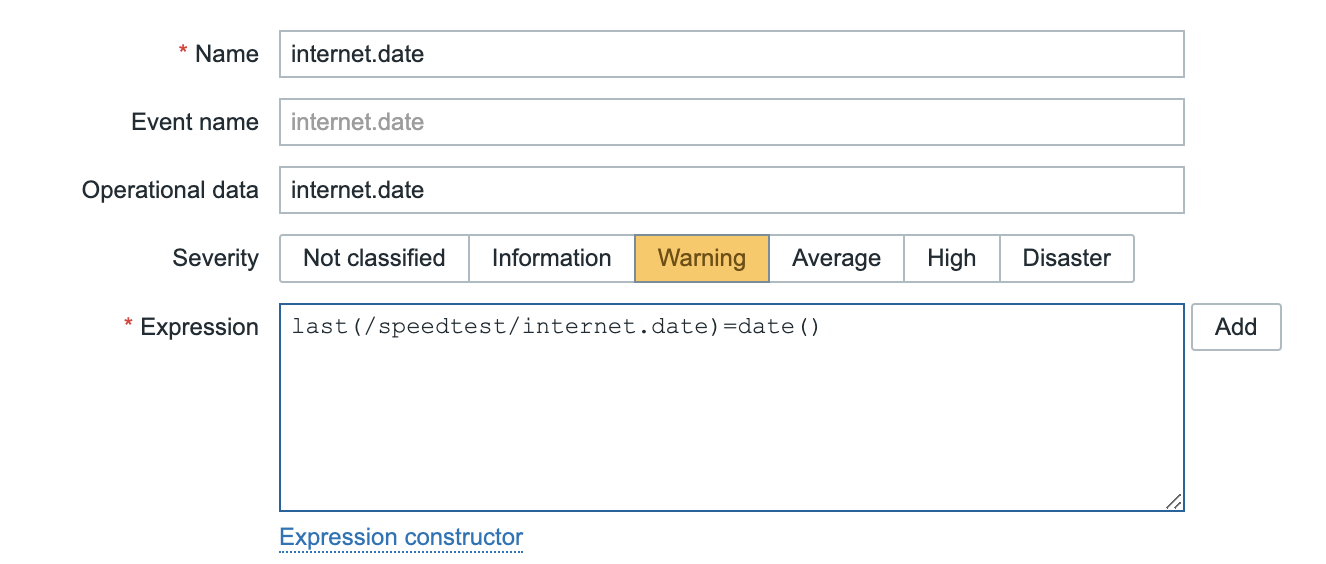Screen dimensions: 1326x564
Task: Focus the Event name text box
Action: tap(731, 122)
